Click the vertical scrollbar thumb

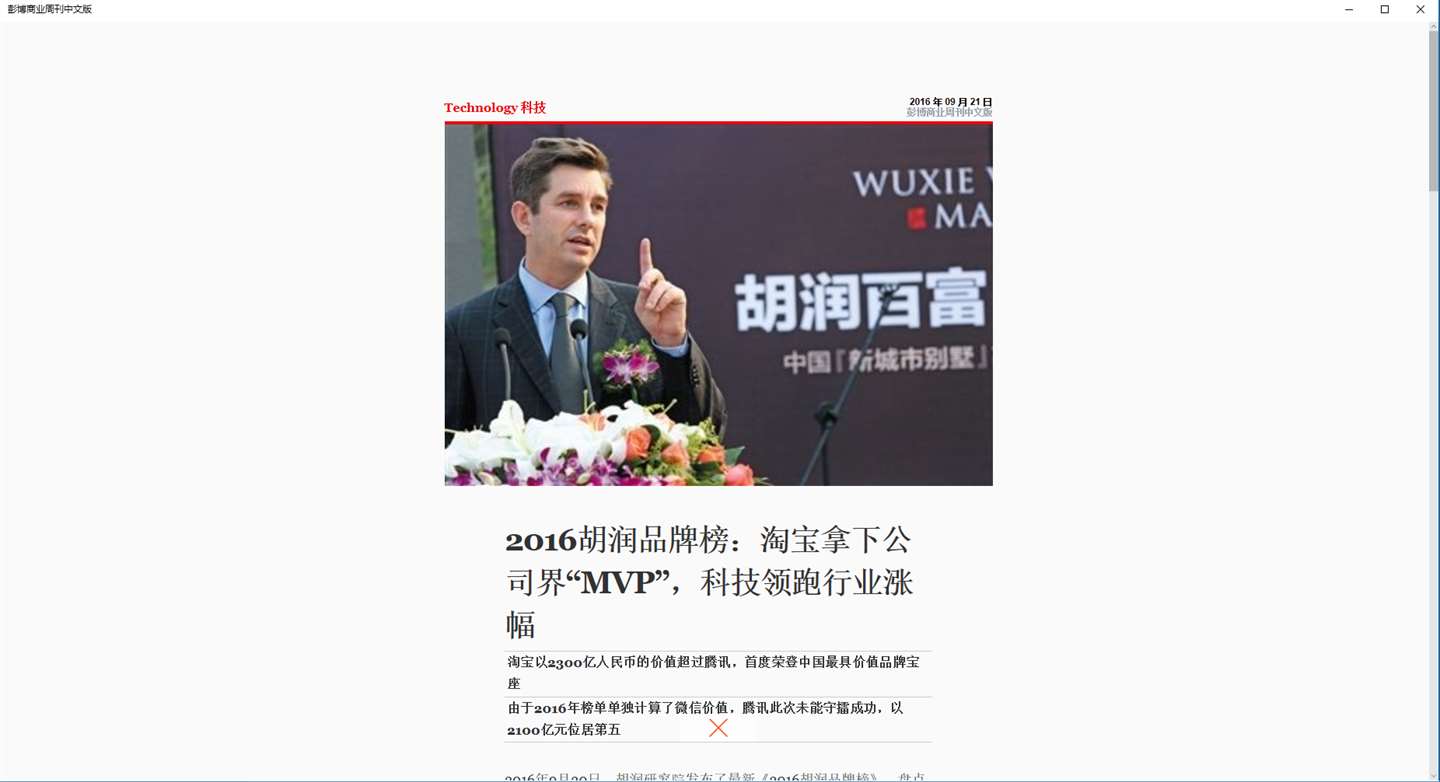click(x=1434, y=112)
